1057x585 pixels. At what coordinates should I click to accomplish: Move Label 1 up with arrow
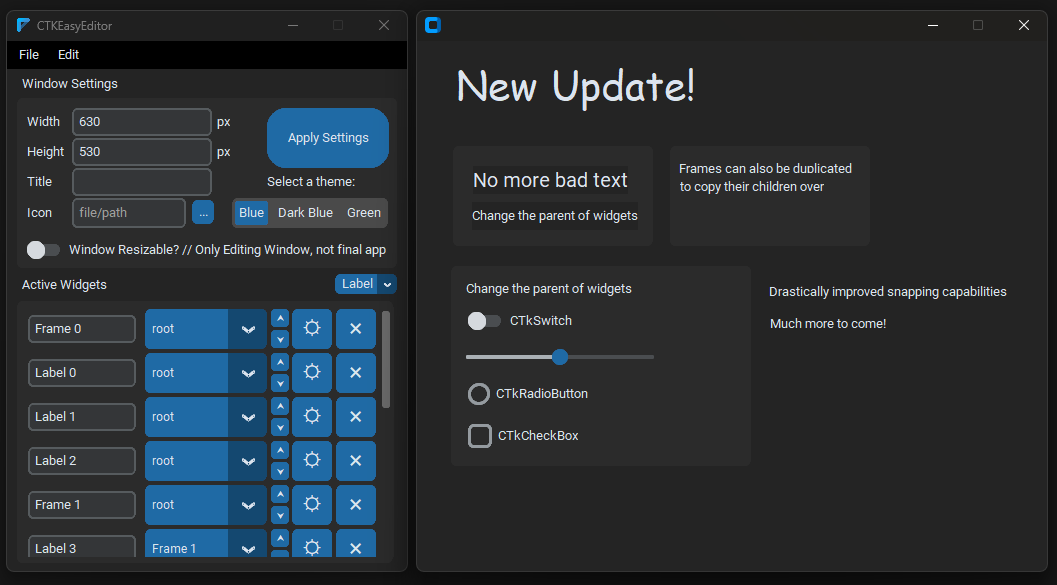click(280, 406)
